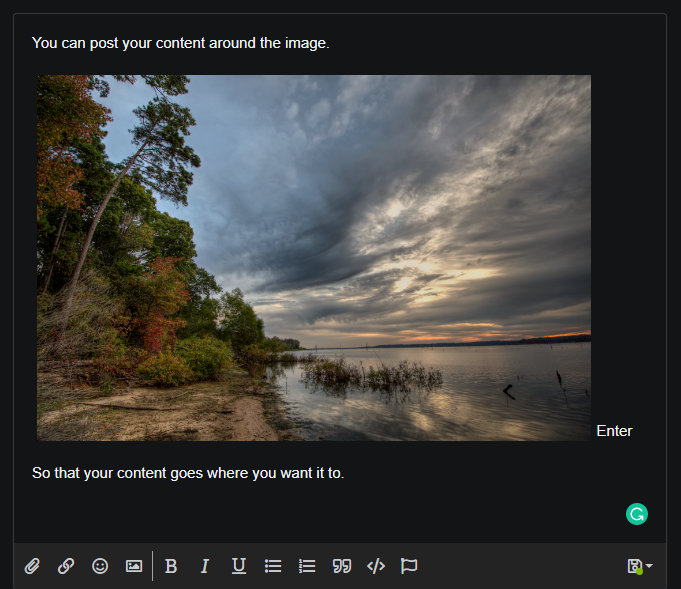The height and width of the screenshot is (589, 681).
Task: Click the insert image icon in toolbar
Action: click(x=134, y=566)
